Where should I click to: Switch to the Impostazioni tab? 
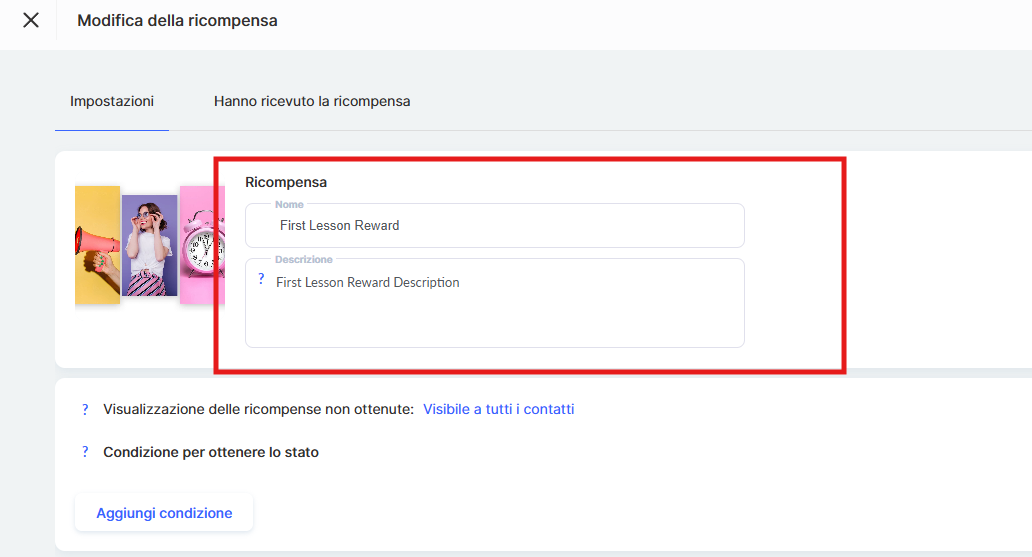coord(112,101)
